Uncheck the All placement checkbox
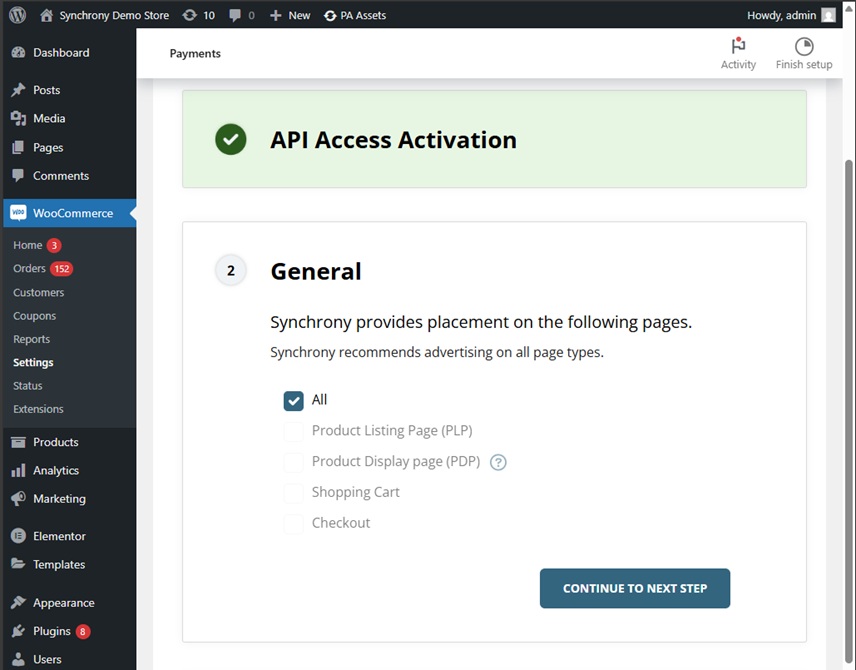 tap(293, 400)
